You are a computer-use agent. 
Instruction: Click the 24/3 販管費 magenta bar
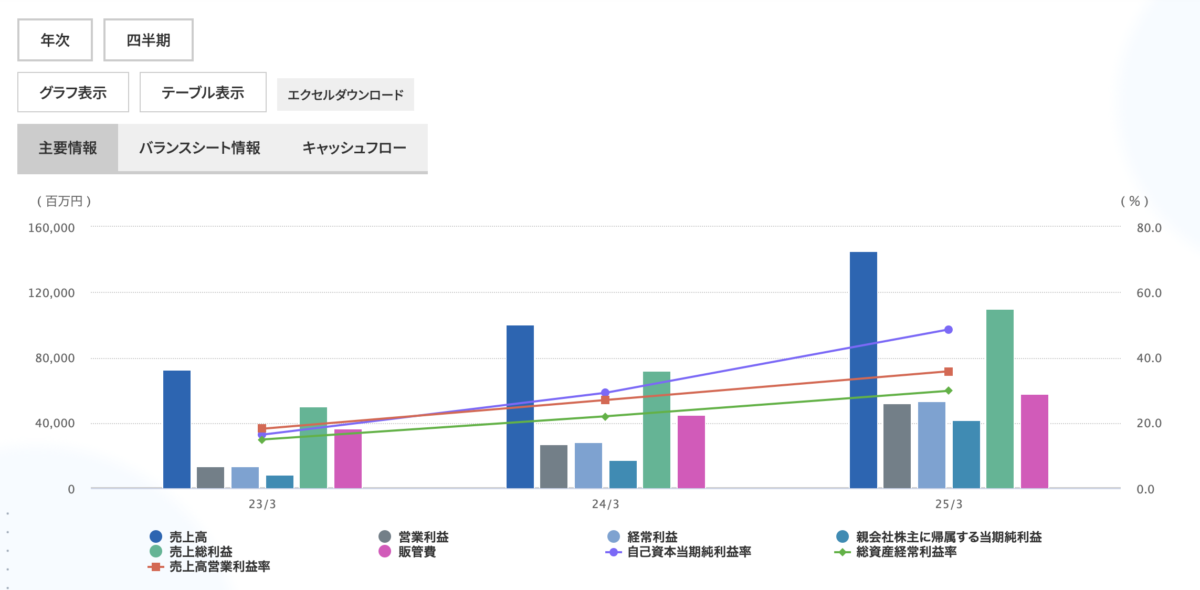pyautogui.click(x=691, y=452)
